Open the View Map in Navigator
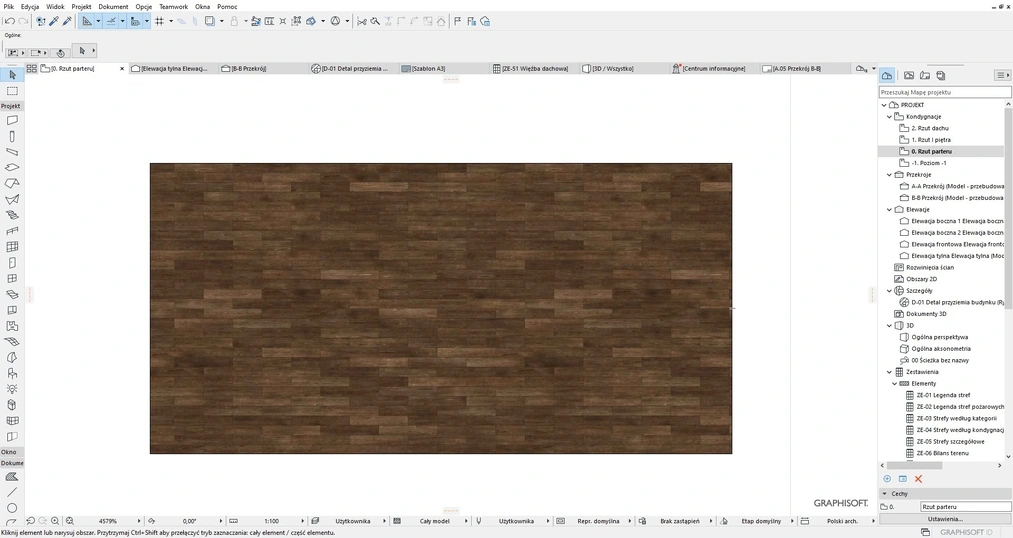 point(909,76)
